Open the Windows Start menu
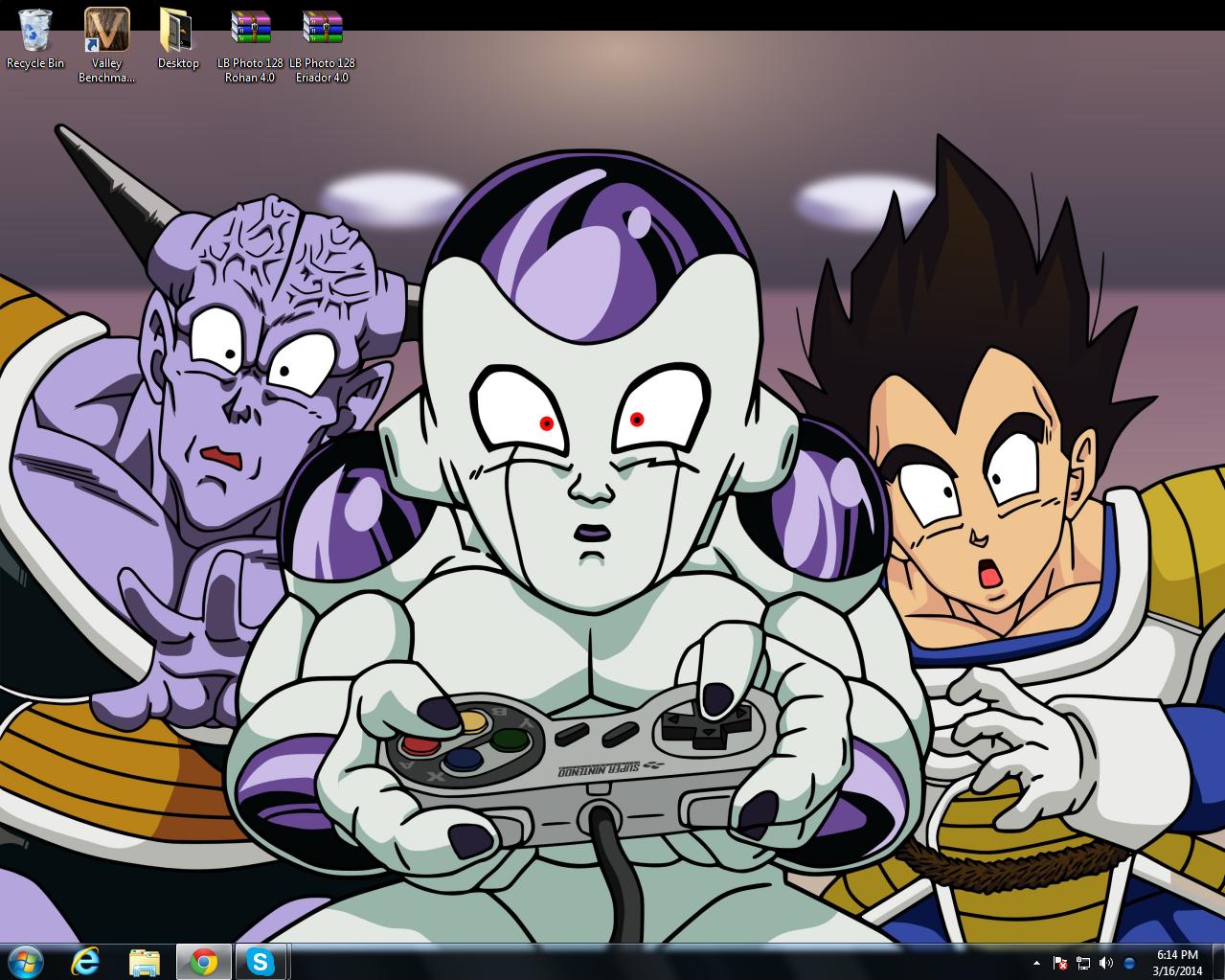The width and height of the screenshot is (1225, 980). (26, 962)
